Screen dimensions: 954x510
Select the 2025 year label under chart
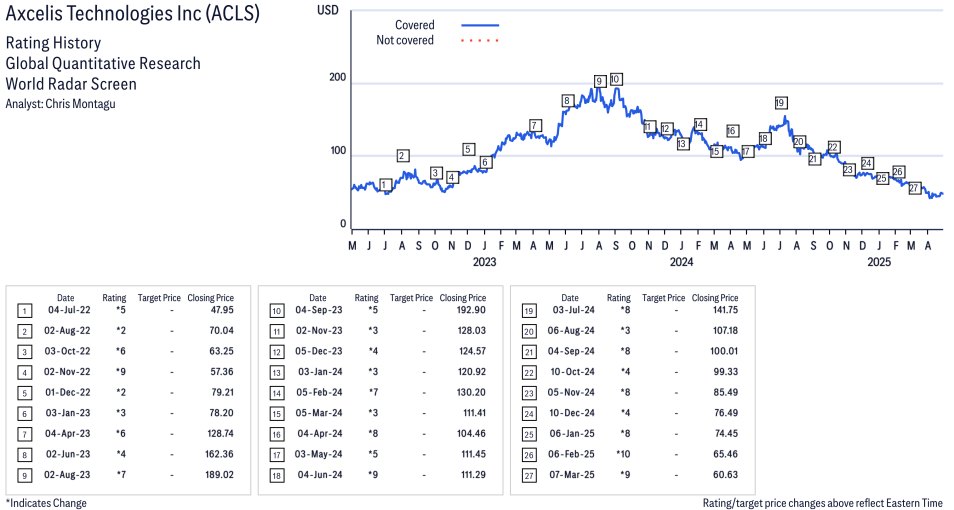[879, 262]
